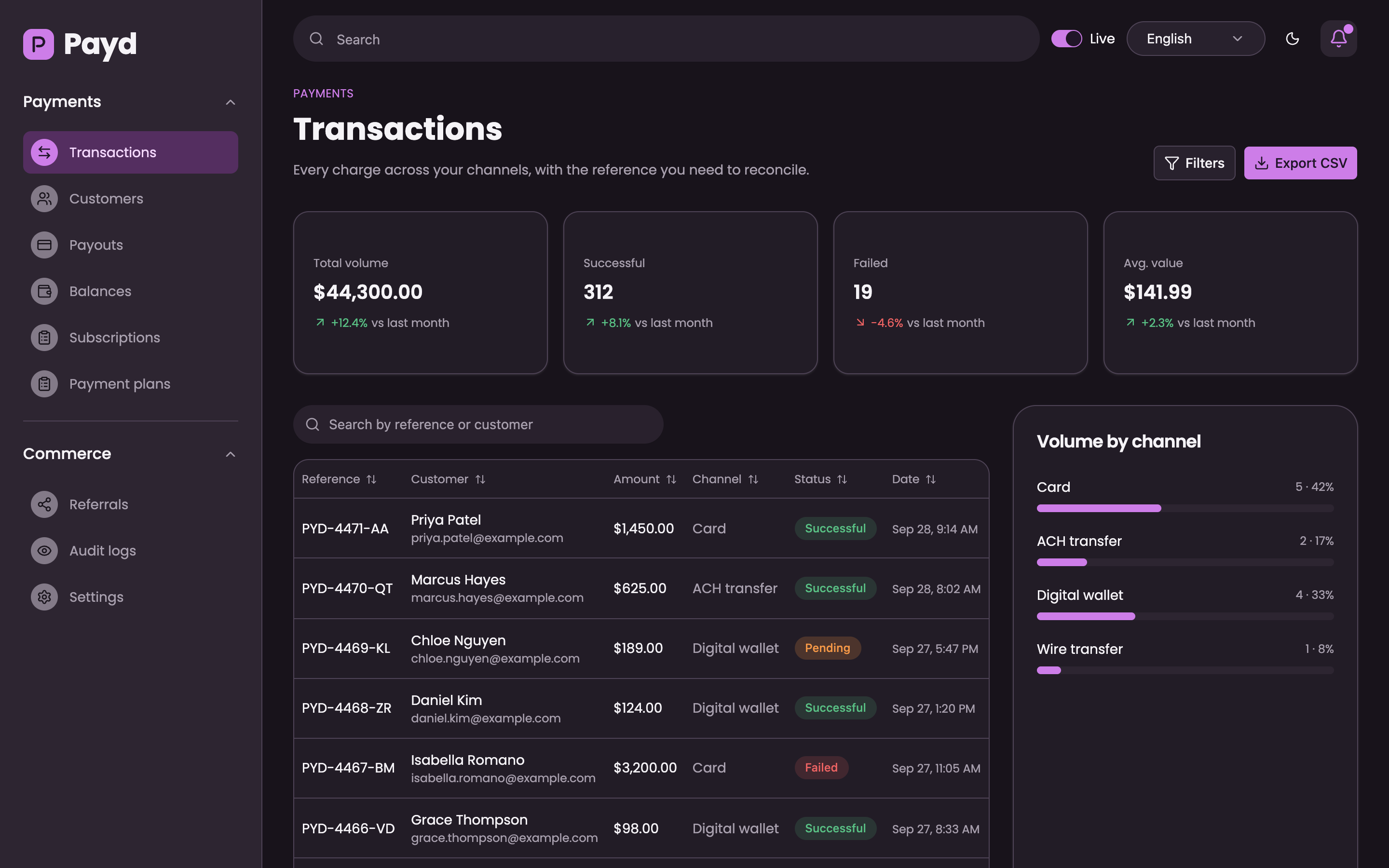Select reference PYD-4471-AA
Image resolution: width=1389 pixels, height=868 pixels.
345,529
